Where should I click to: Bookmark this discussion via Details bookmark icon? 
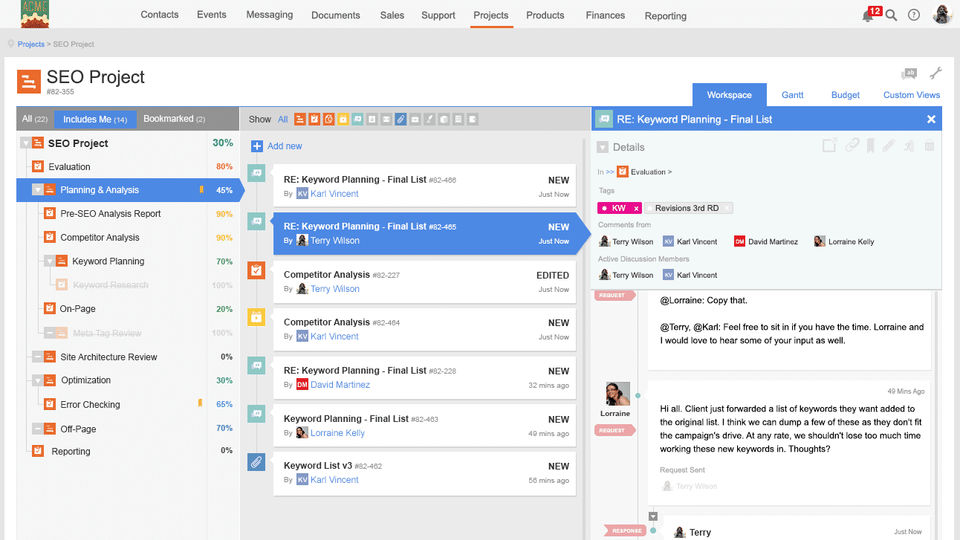coord(870,146)
